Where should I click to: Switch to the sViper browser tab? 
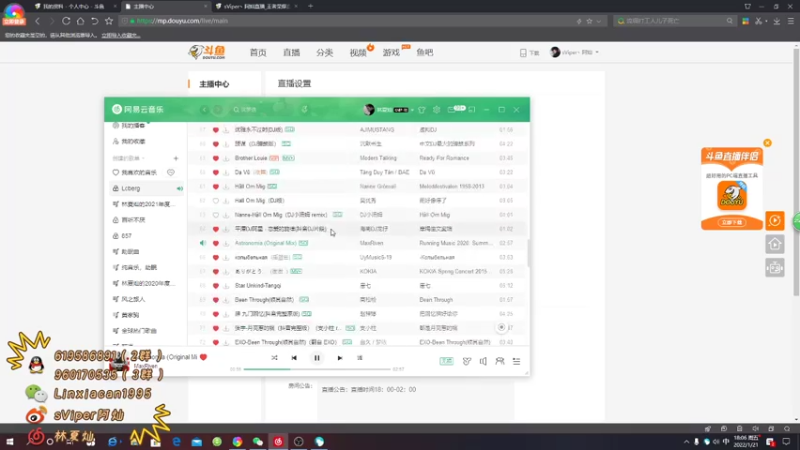pyautogui.click(x=258, y=7)
